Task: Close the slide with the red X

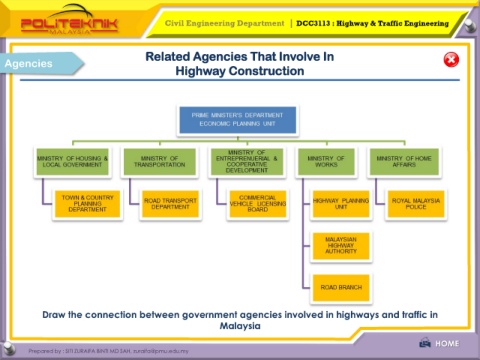Action: pos(451,60)
